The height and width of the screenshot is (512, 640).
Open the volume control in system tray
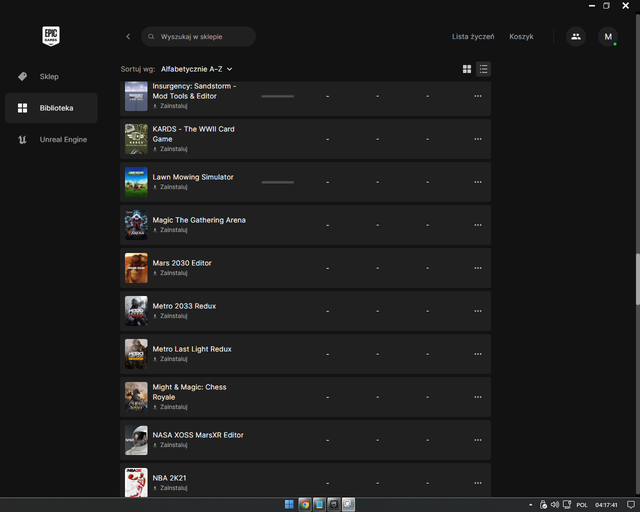pyautogui.click(x=555, y=505)
